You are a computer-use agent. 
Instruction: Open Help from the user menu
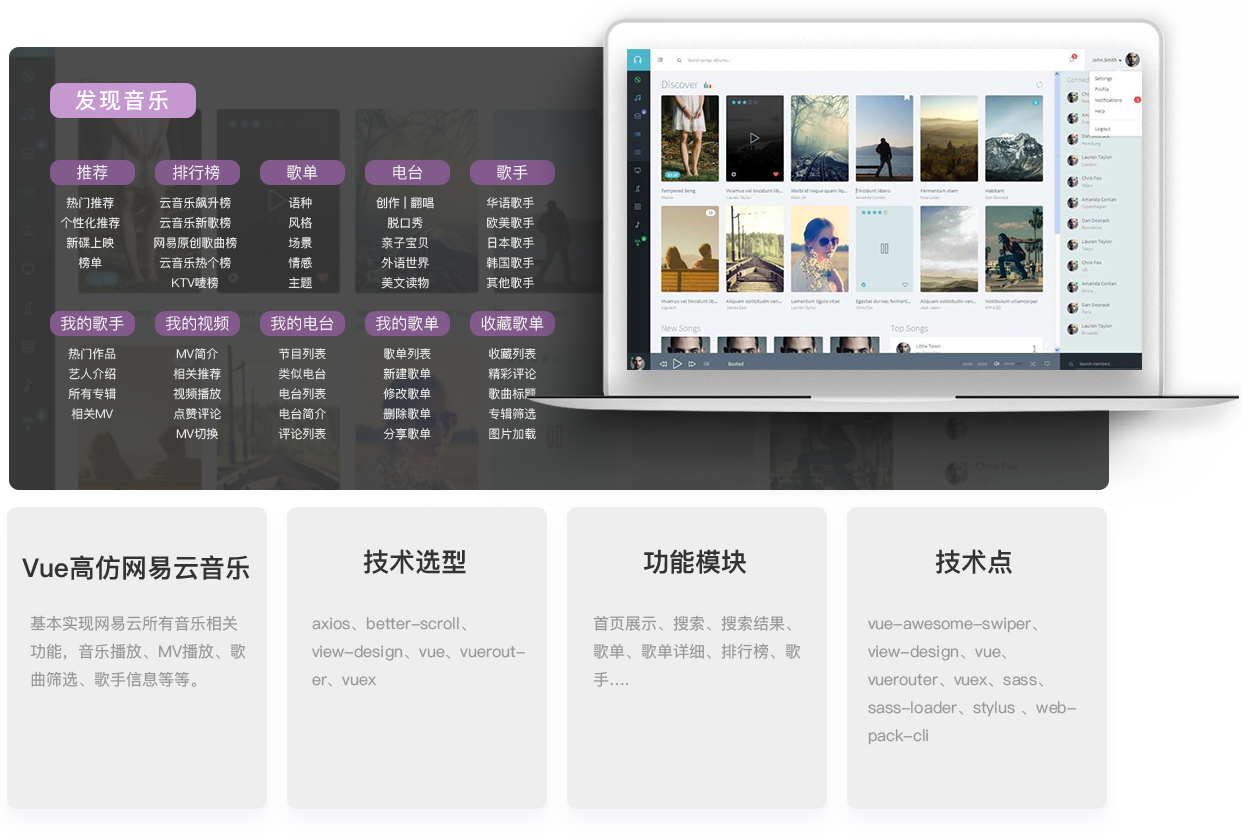(x=1100, y=111)
